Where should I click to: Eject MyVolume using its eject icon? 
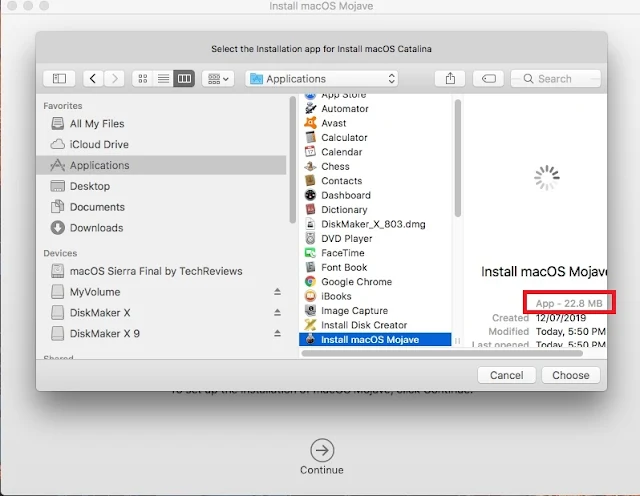[277, 292]
